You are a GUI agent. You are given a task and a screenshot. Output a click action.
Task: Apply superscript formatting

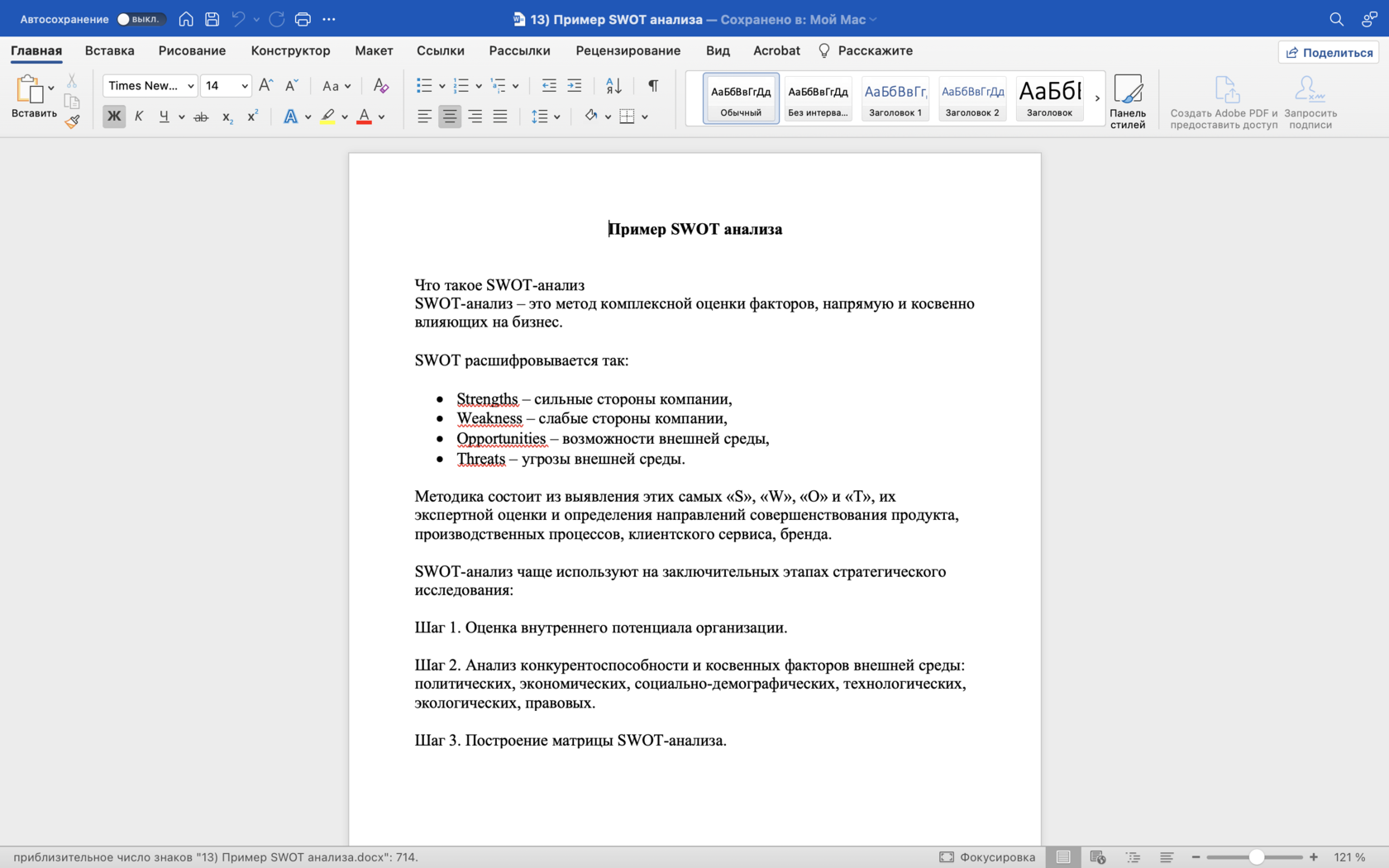click(253, 117)
